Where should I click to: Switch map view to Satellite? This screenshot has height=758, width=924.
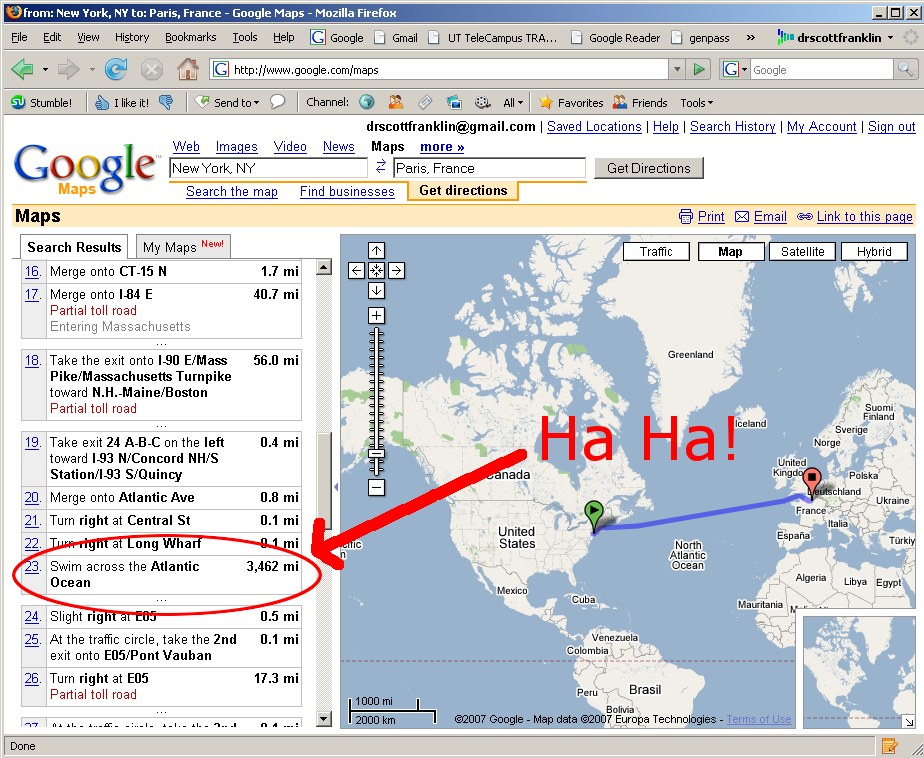[x=802, y=251]
